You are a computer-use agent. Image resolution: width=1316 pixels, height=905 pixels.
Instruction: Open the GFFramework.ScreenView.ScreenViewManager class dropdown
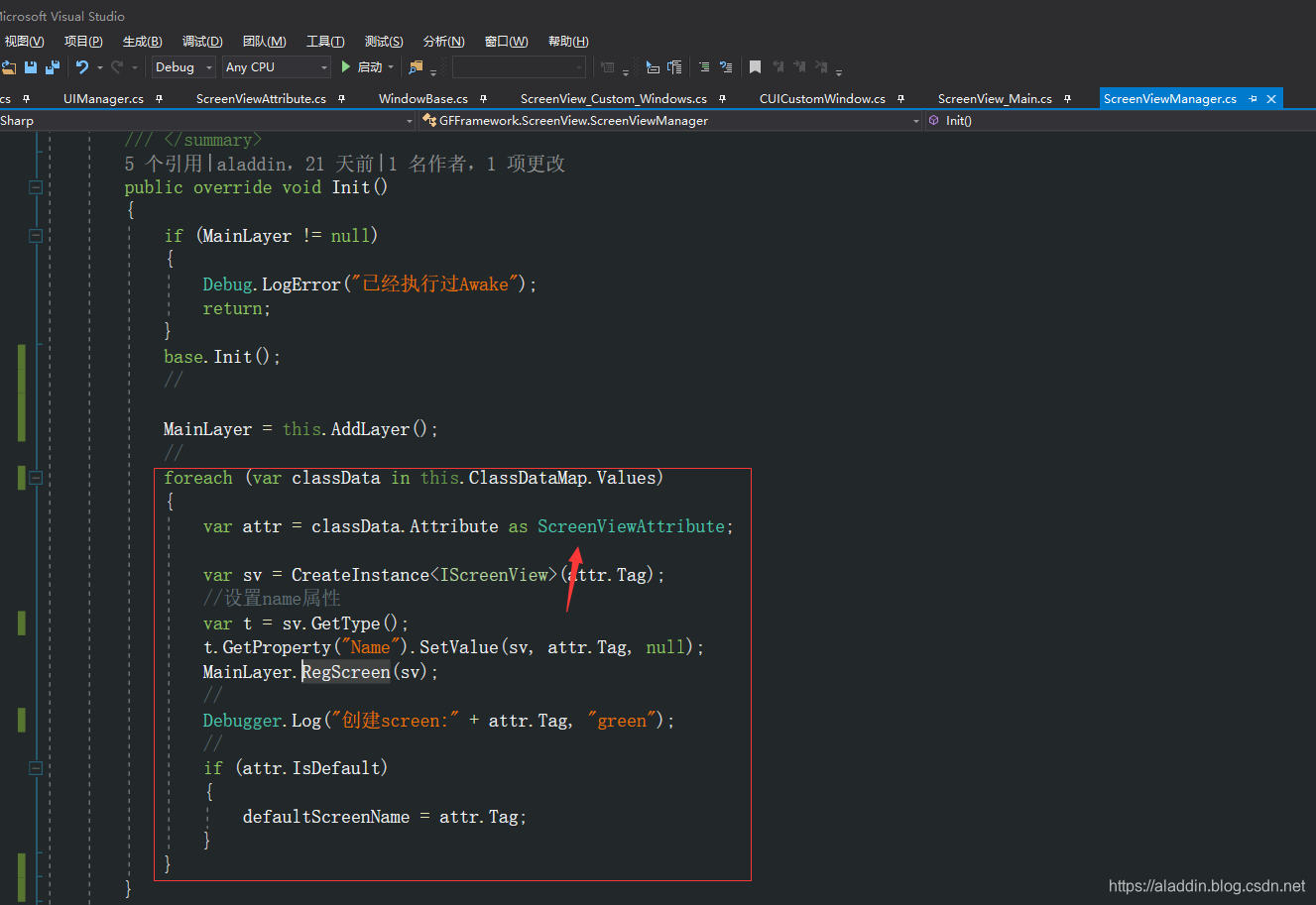click(x=670, y=121)
